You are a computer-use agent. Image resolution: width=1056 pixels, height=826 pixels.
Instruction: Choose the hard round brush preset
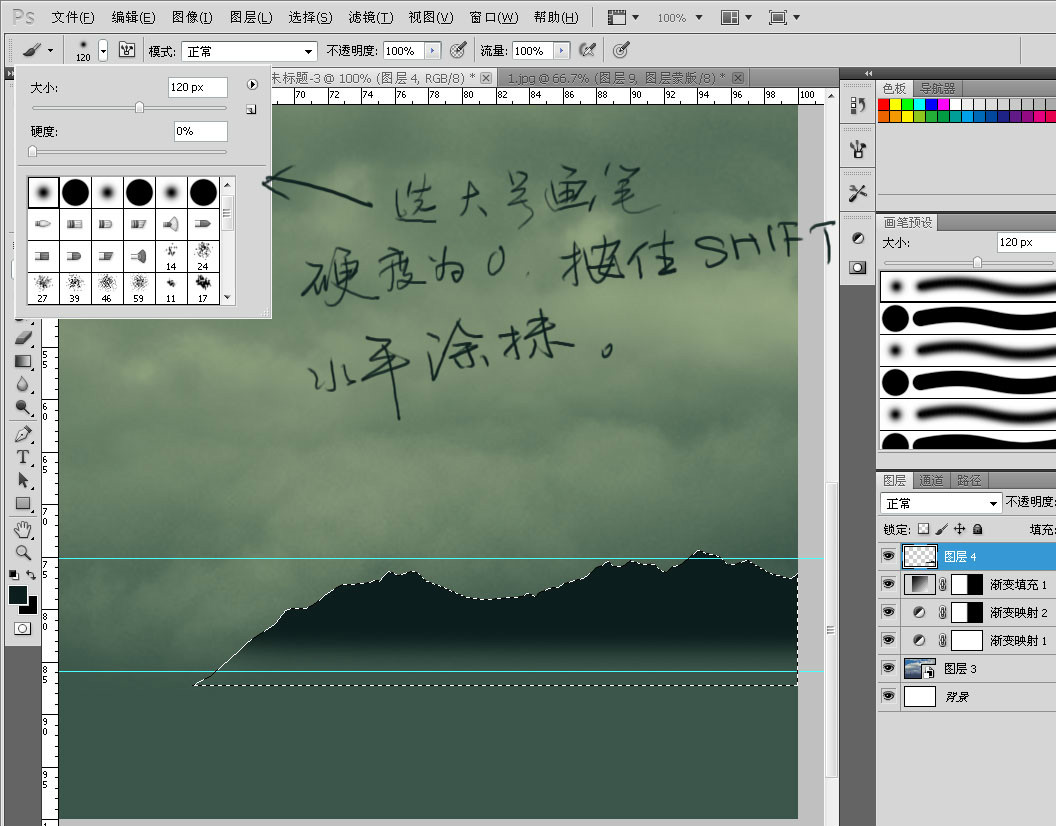click(75, 193)
